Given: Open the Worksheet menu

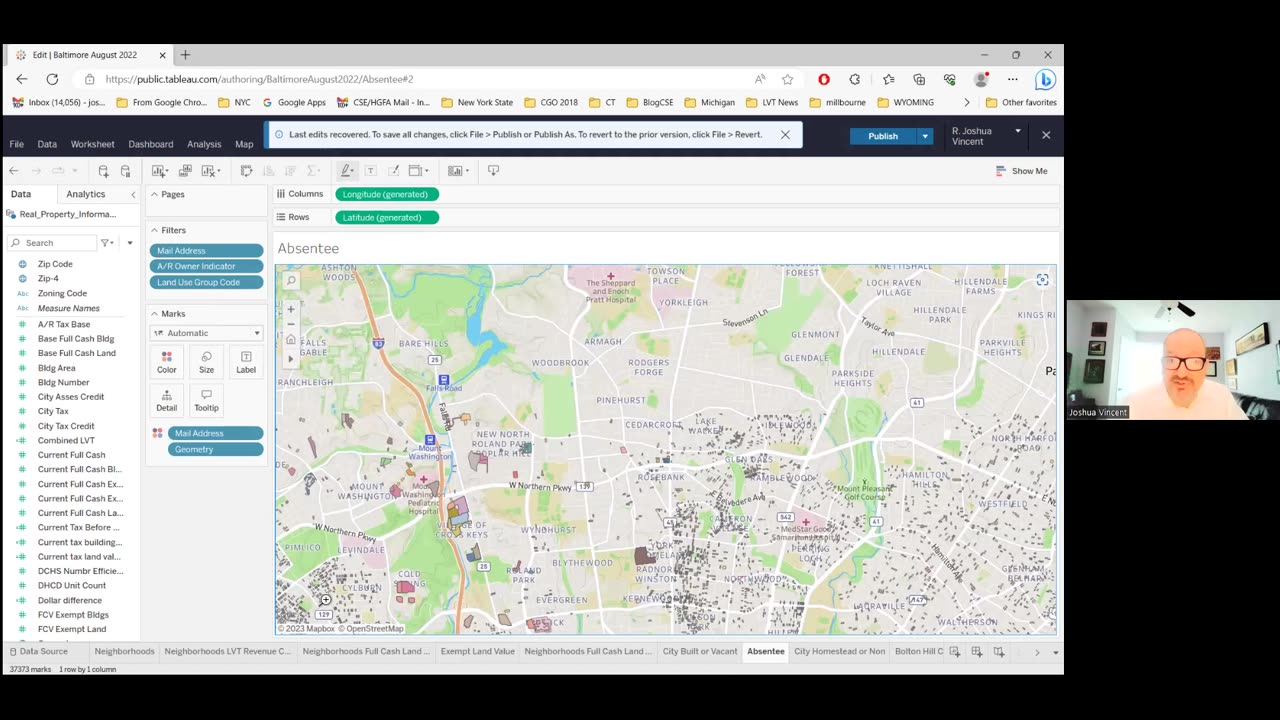Looking at the screenshot, I should tap(92, 144).
